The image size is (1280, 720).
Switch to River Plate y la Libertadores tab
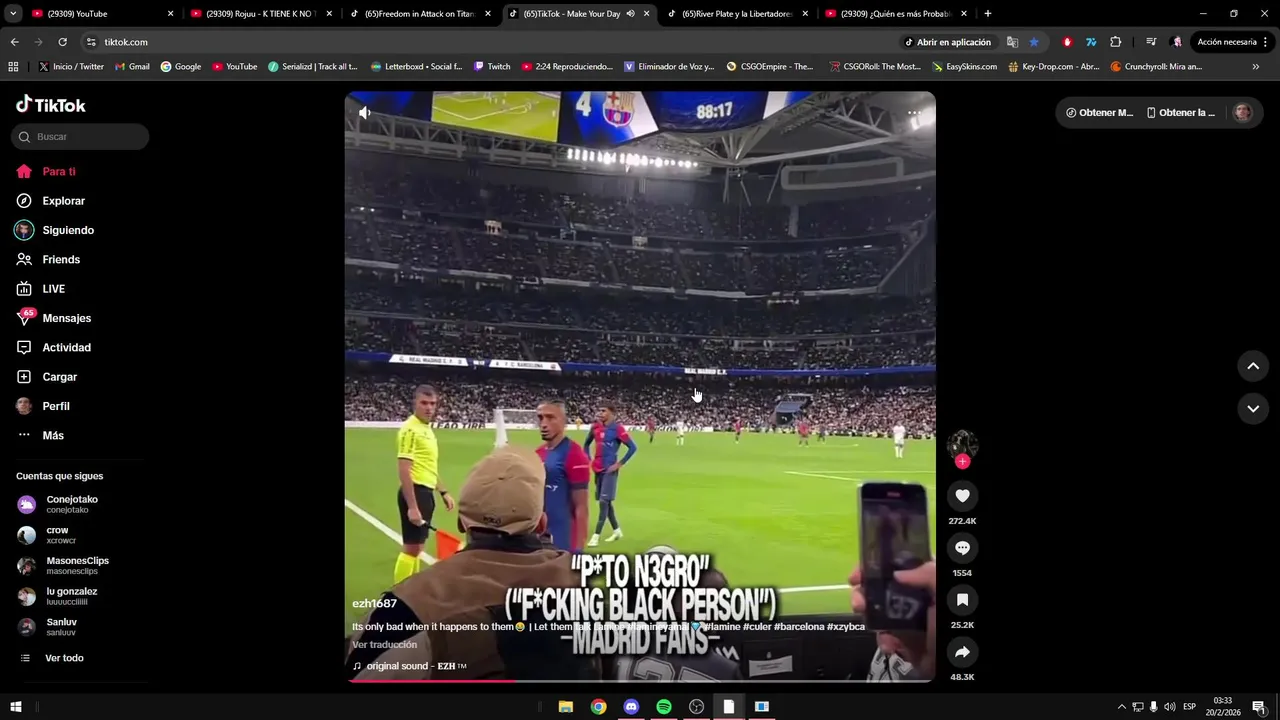coord(736,14)
